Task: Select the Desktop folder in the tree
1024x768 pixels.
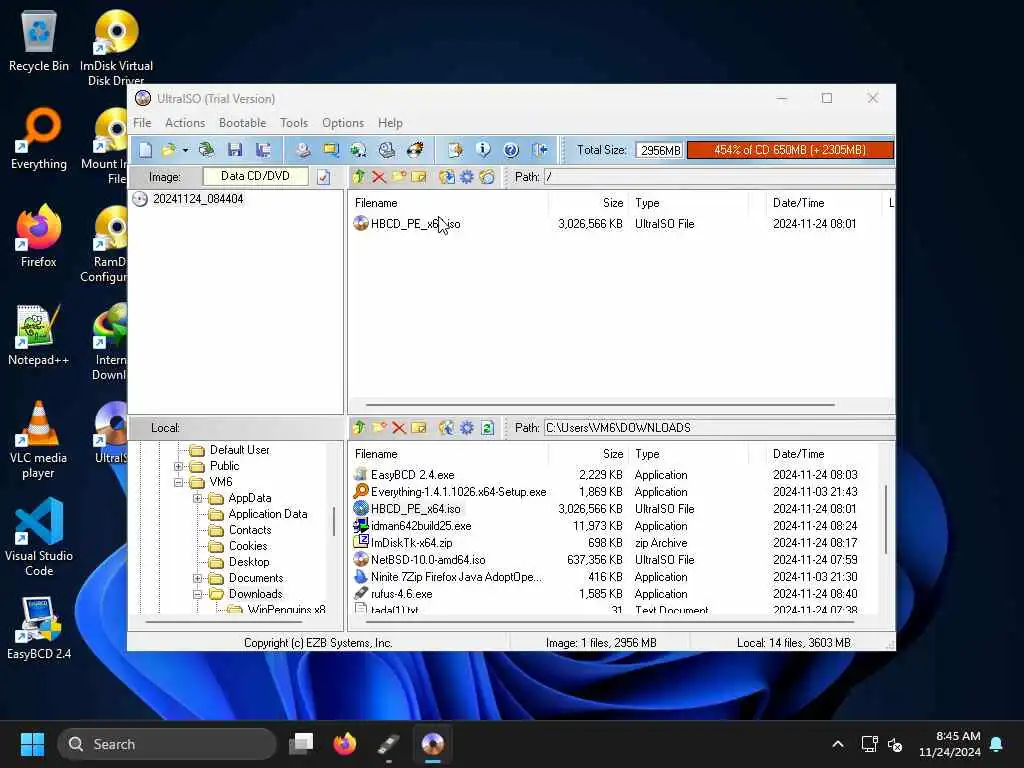Action: click(x=249, y=562)
